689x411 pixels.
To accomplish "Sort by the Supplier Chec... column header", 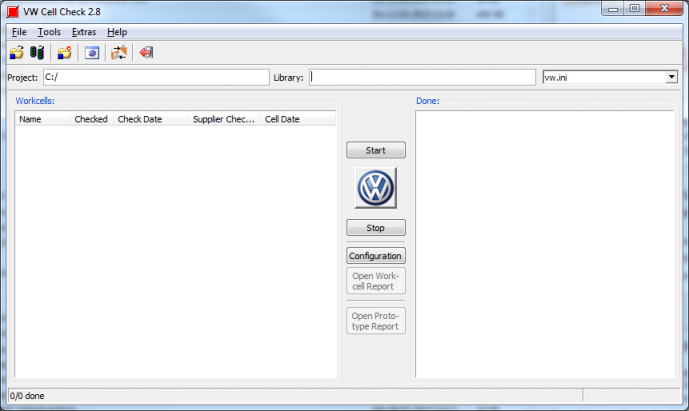I will (x=225, y=119).
